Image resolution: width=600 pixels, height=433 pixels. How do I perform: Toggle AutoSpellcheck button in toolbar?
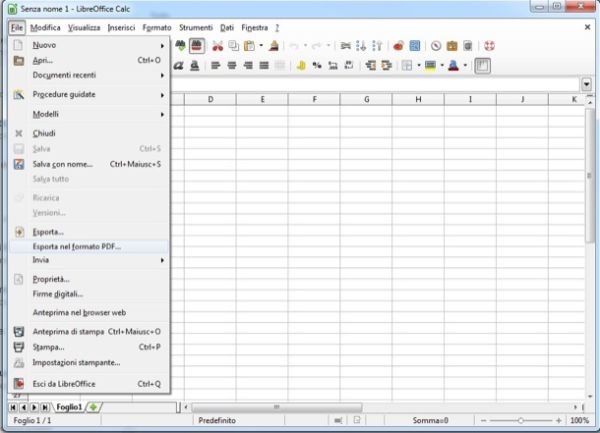coord(197,46)
